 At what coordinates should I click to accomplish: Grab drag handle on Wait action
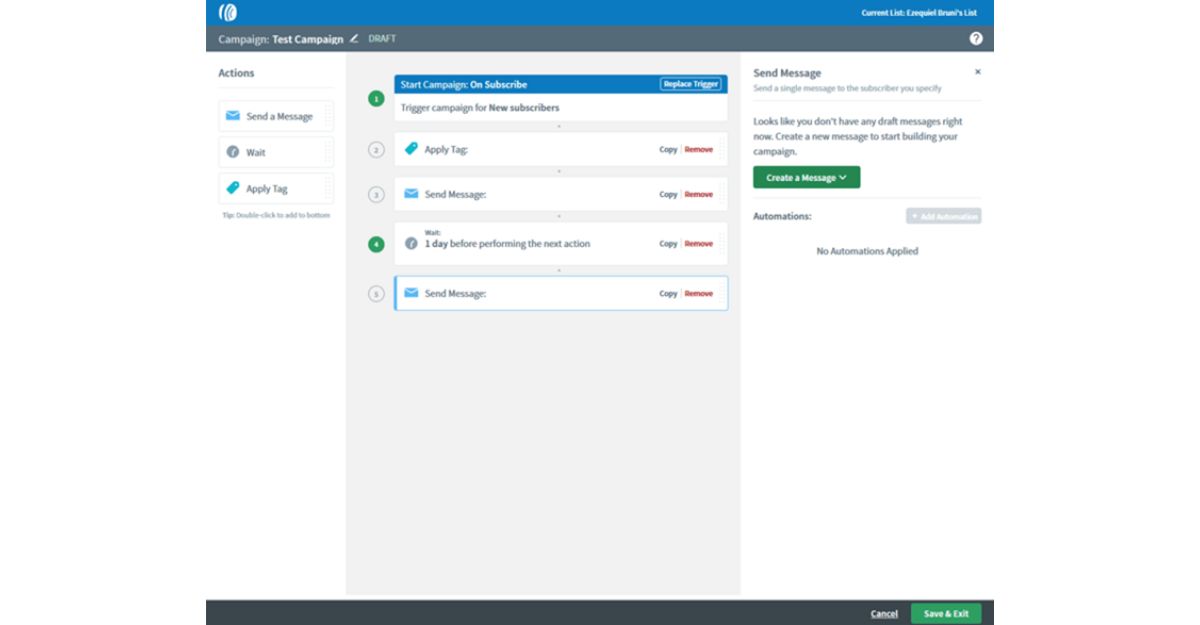pos(328,152)
